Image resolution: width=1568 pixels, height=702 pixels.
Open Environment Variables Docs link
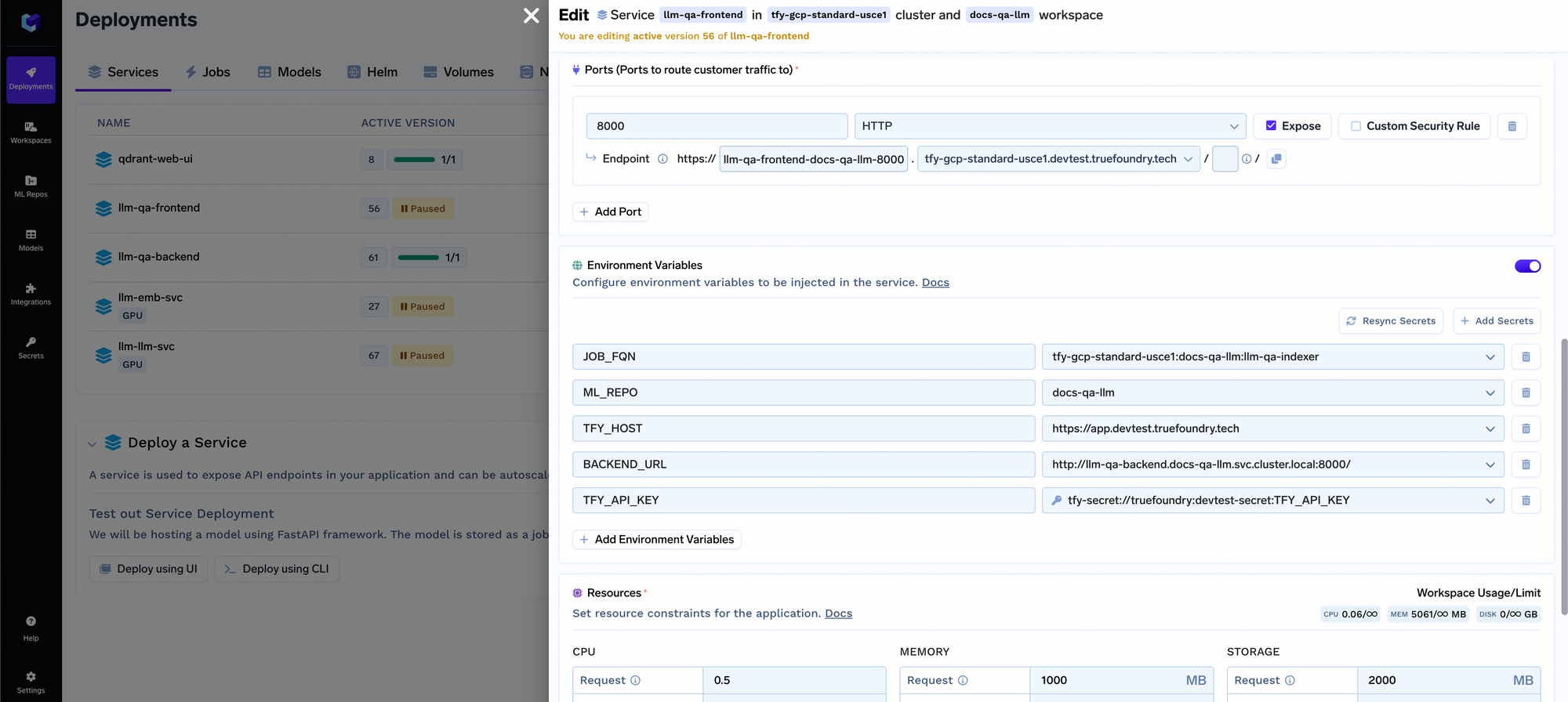(935, 283)
